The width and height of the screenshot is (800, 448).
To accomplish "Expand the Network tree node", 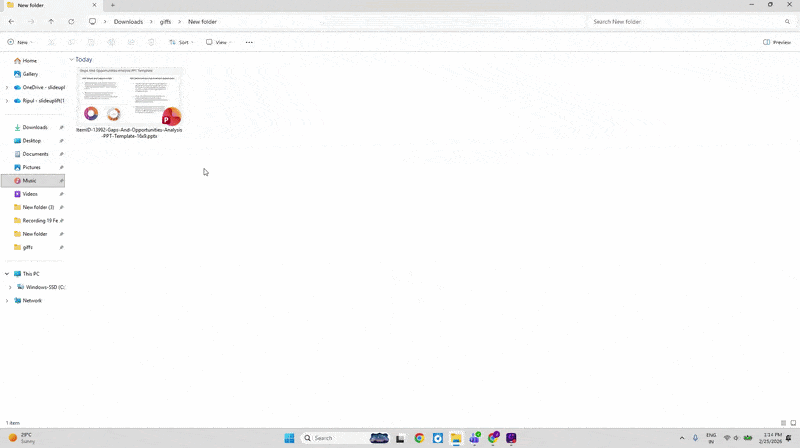I will pos(7,301).
